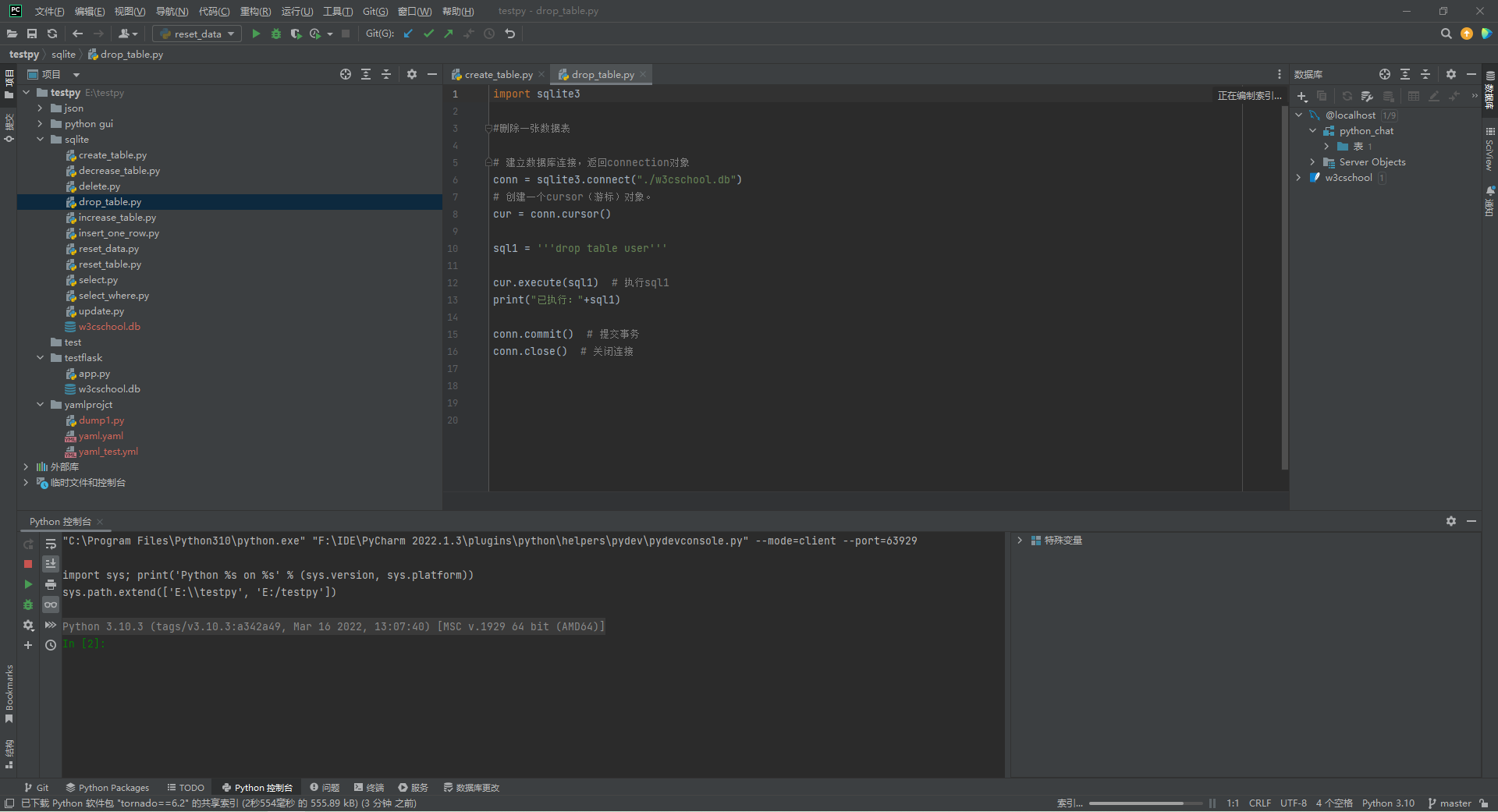Switch to the create_table.py editor tab

point(498,75)
